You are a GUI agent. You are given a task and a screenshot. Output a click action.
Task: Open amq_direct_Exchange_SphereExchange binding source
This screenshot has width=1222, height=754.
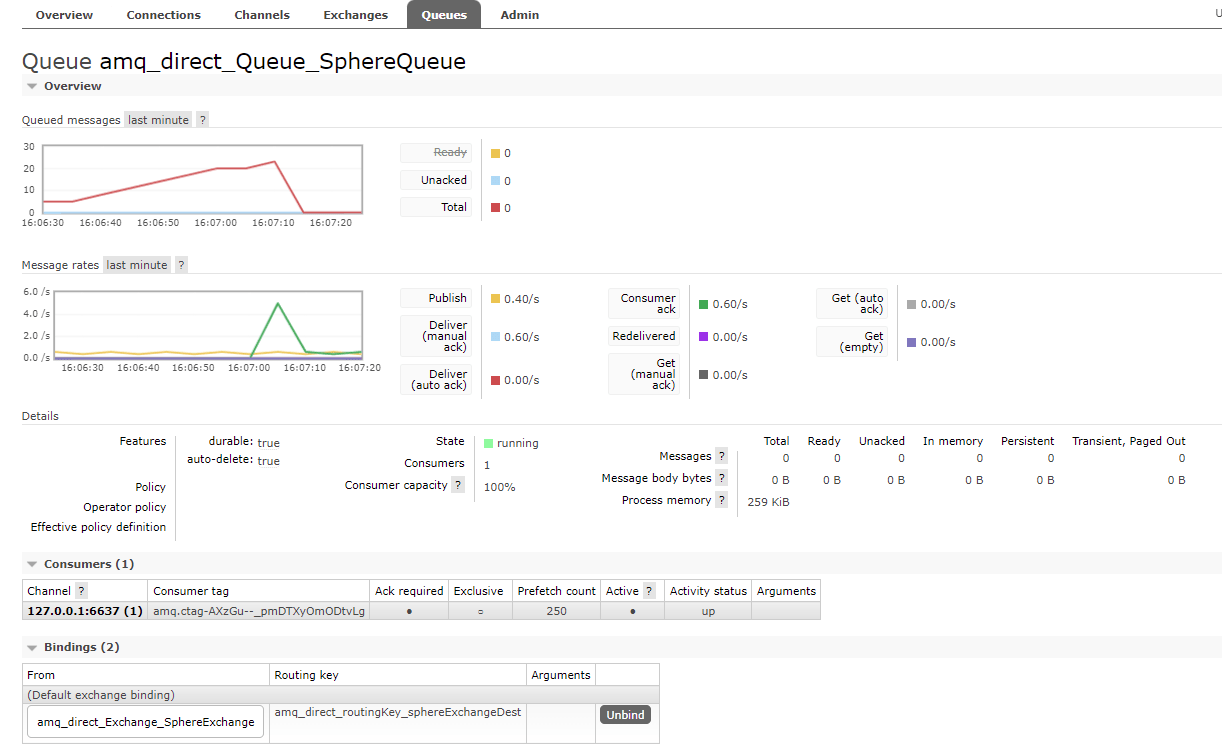144,721
